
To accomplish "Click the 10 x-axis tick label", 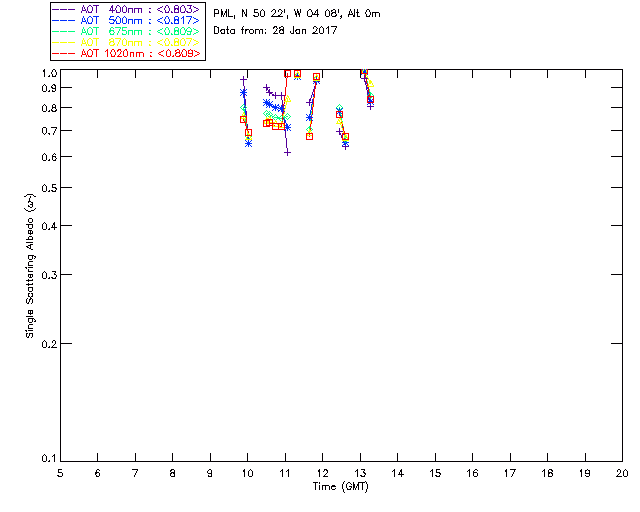I will pos(247,473).
